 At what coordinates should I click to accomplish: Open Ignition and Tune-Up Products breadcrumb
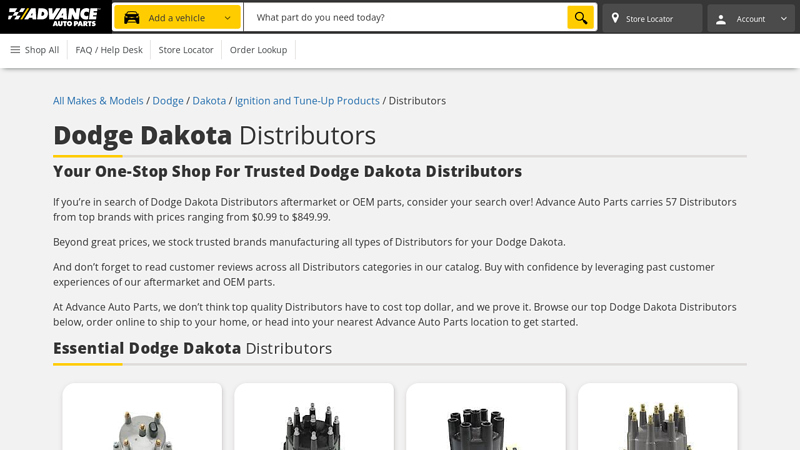click(307, 101)
